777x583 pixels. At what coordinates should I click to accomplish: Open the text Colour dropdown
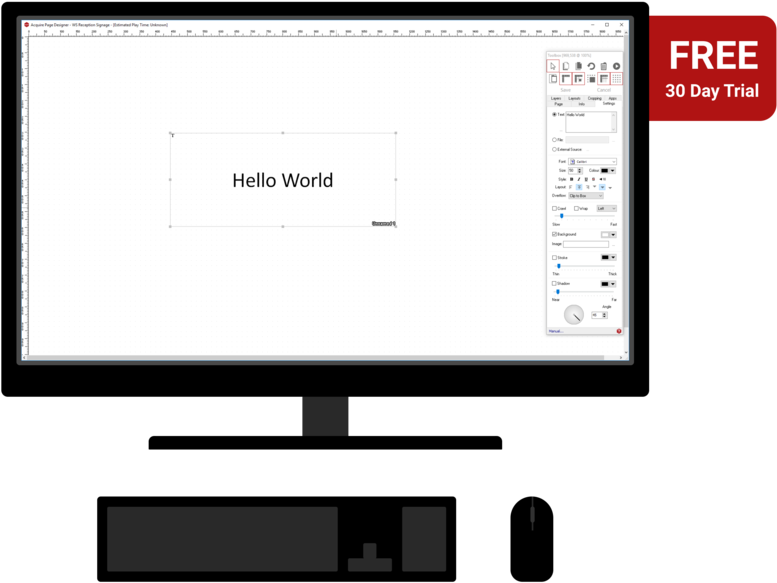click(x=609, y=170)
